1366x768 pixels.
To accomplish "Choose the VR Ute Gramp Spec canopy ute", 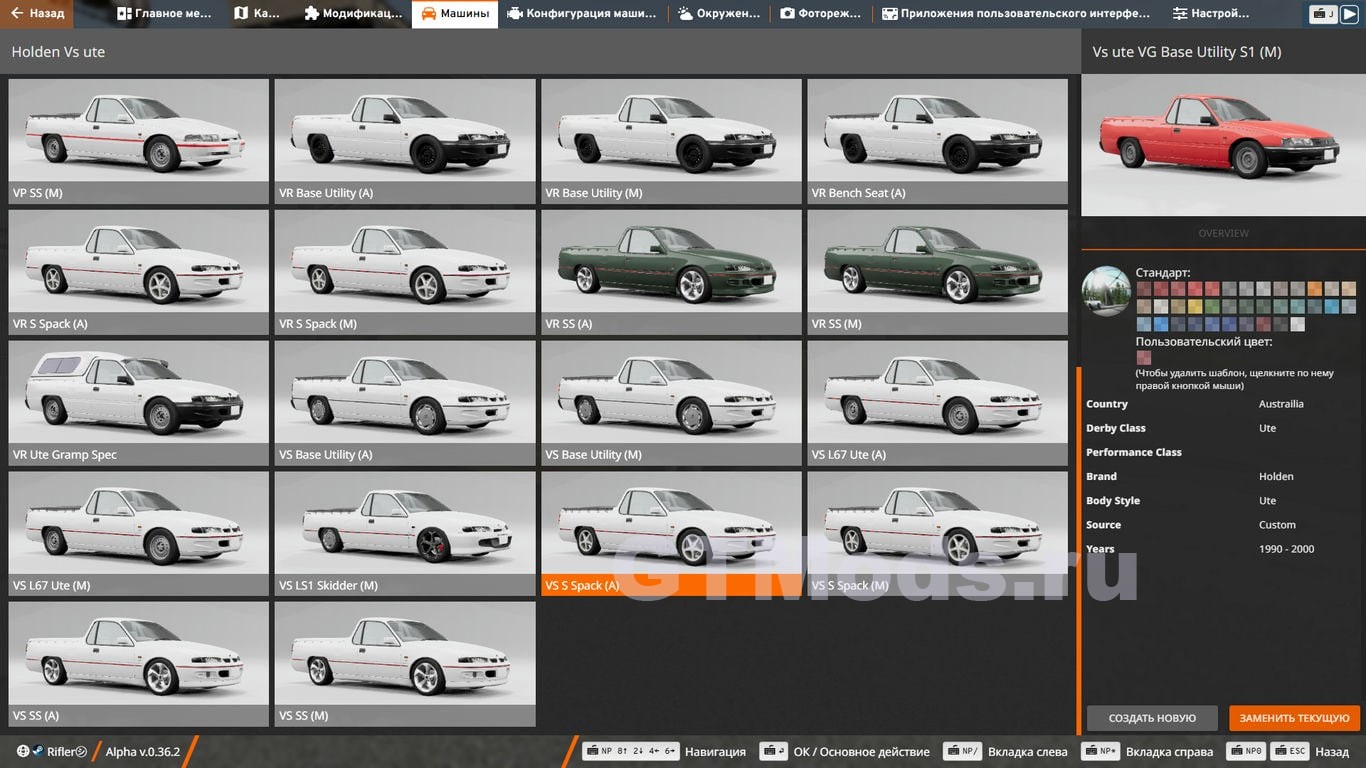I will coord(139,403).
